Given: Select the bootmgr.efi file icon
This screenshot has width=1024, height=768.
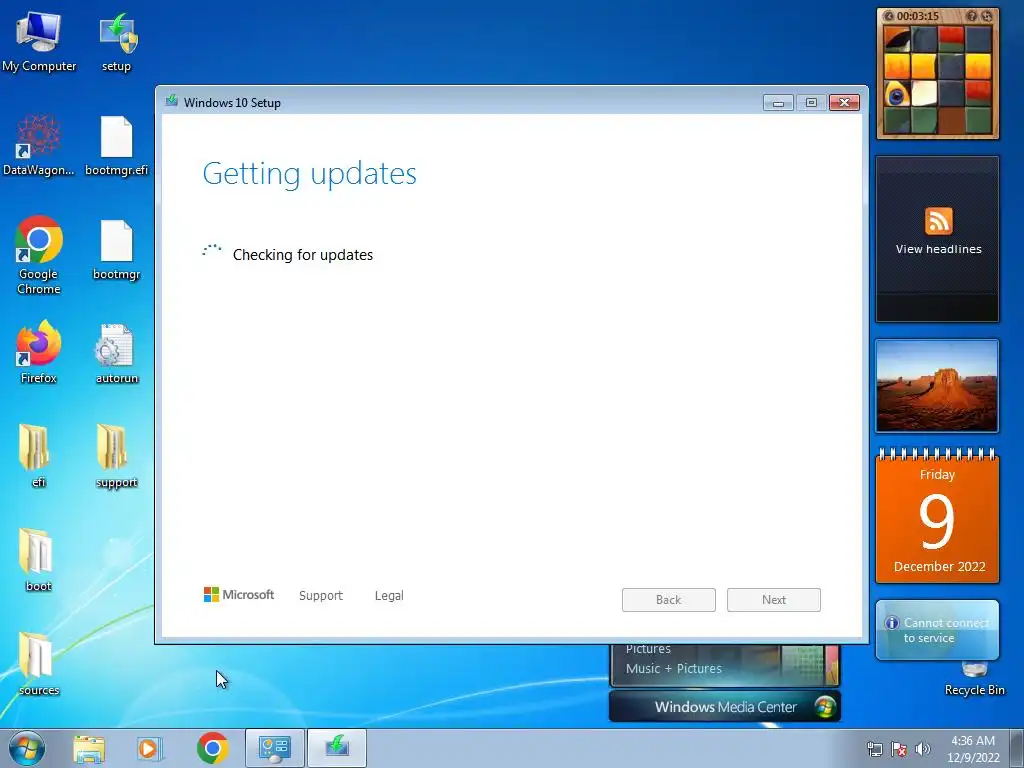Looking at the screenshot, I should pyautogui.click(x=116, y=145).
